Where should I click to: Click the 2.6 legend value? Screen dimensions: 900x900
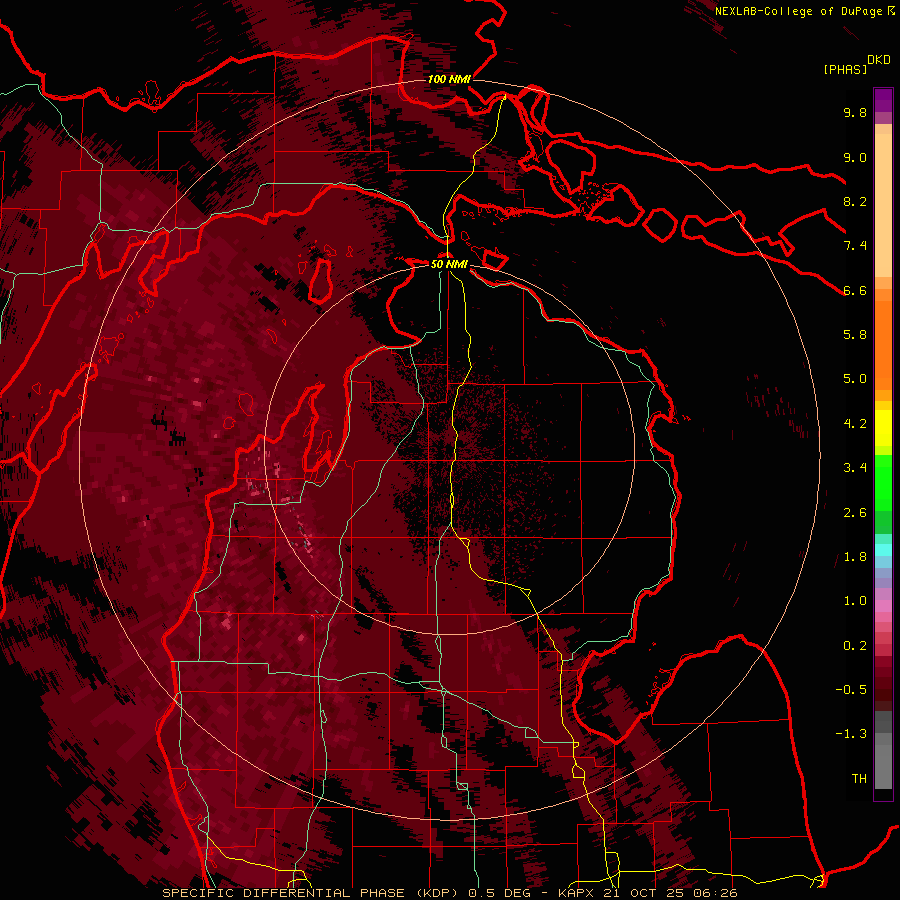855,513
